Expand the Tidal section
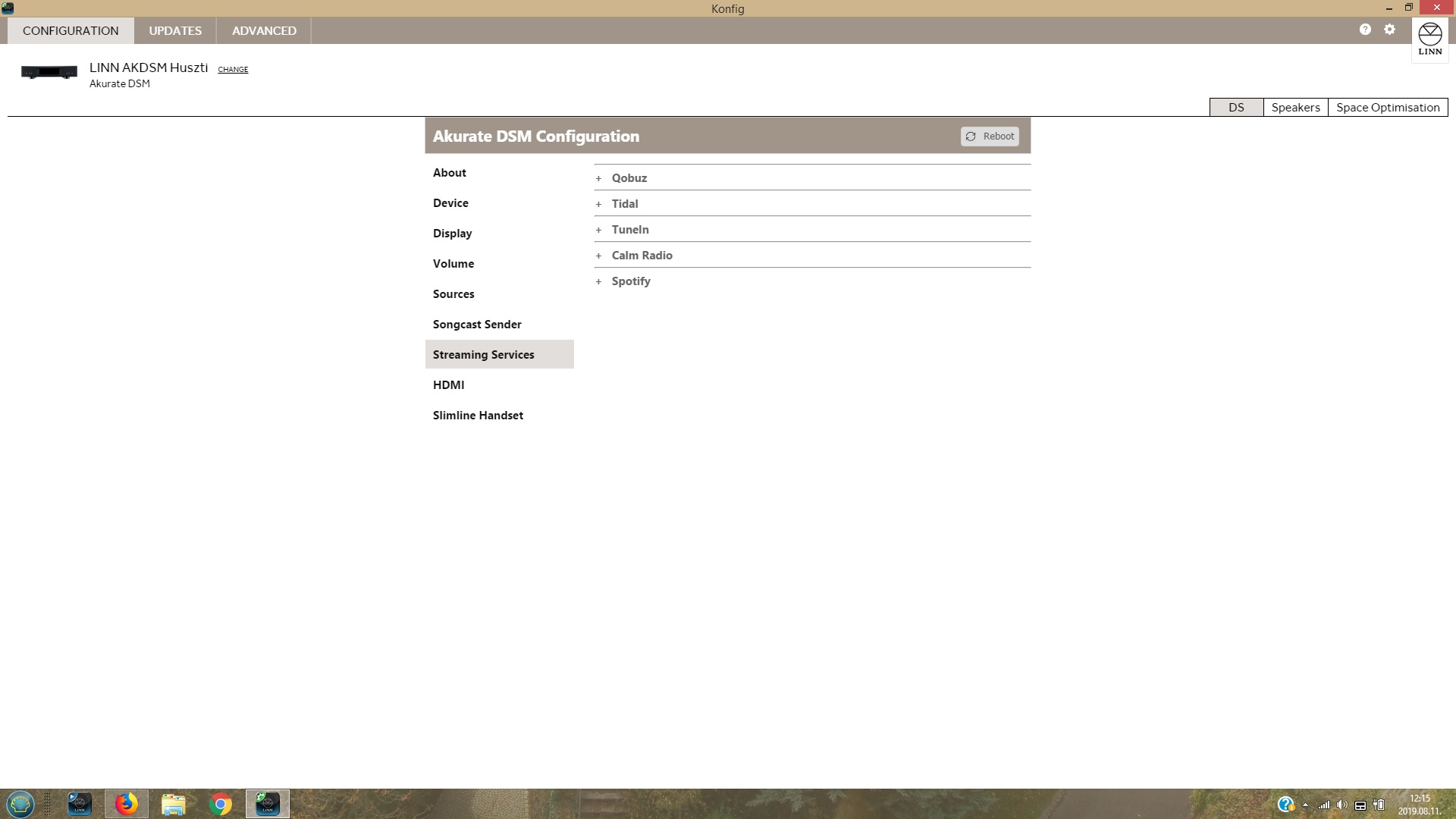The width and height of the screenshot is (1456, 819). 624,204
